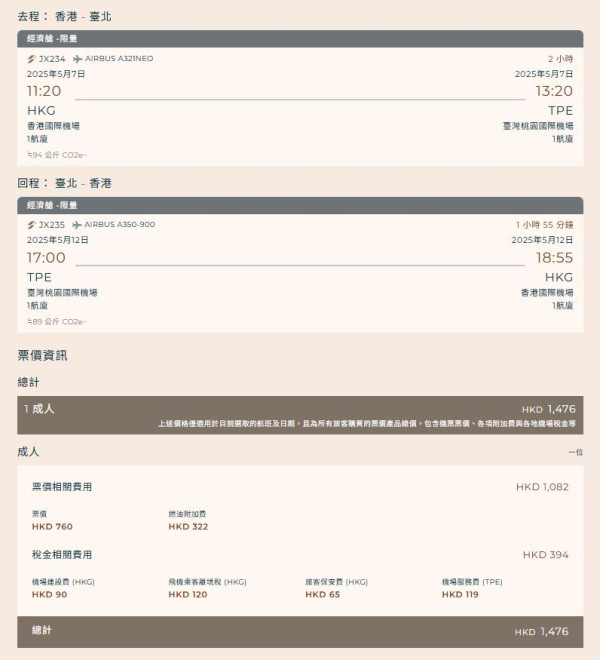Click the ≒89 公斤 CO2e emission note
This screenshot has height=660, width=600.
click(57, 322)
